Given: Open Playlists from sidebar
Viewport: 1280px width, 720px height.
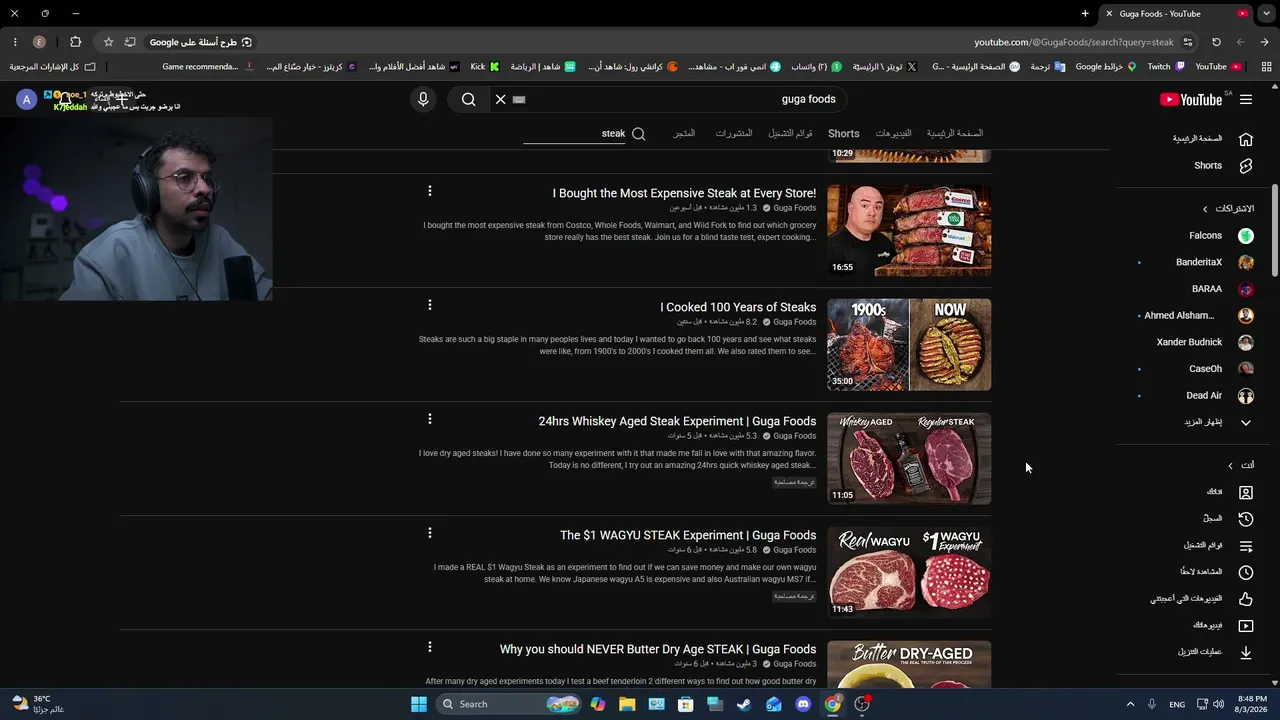Looking at the screenshot, I should (1216, 546).
